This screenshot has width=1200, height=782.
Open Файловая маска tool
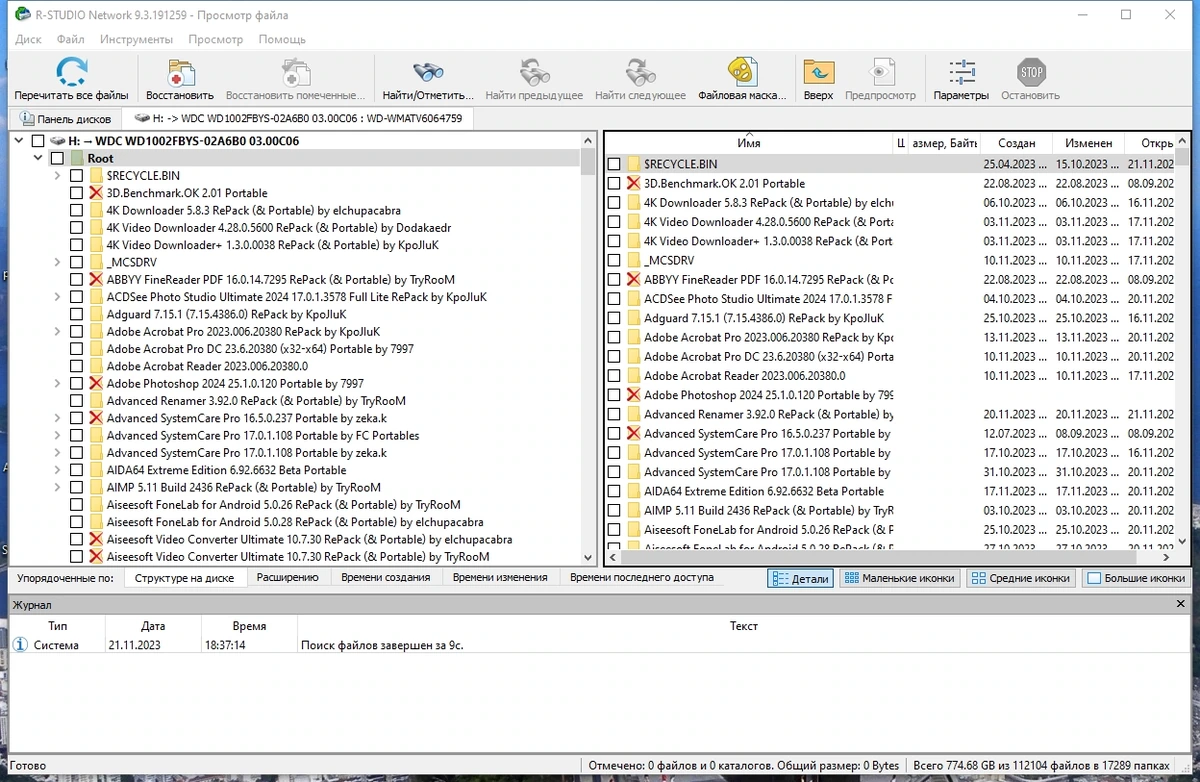pos(741,72)
